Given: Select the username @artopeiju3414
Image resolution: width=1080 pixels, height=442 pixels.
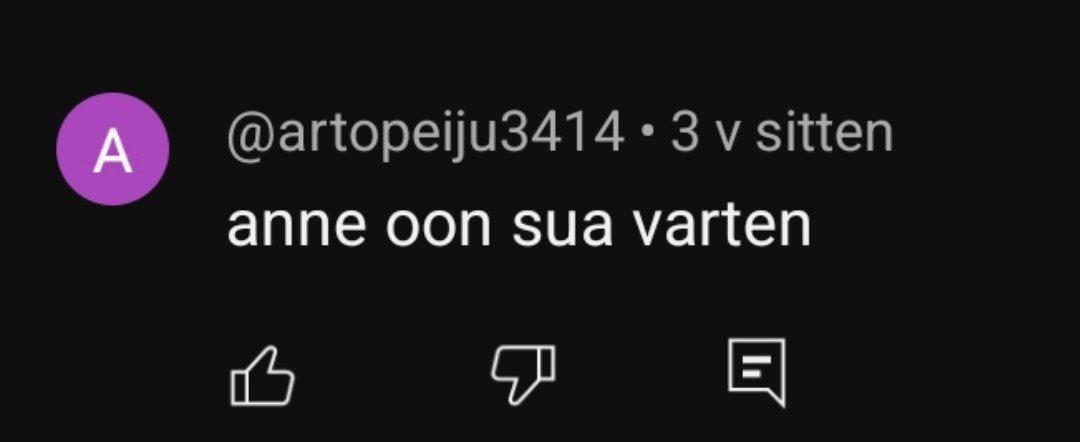Looking at the screenshot, I should [426, 135].
